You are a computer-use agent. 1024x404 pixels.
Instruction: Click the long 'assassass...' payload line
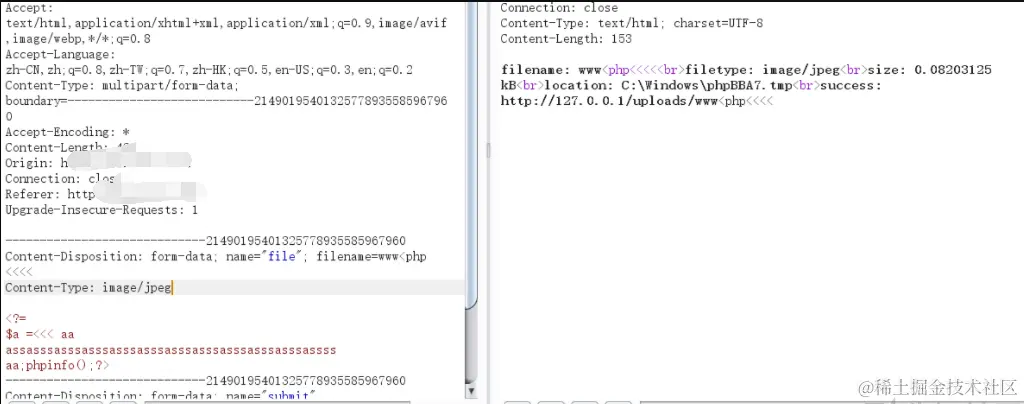[x=170, y=350]
